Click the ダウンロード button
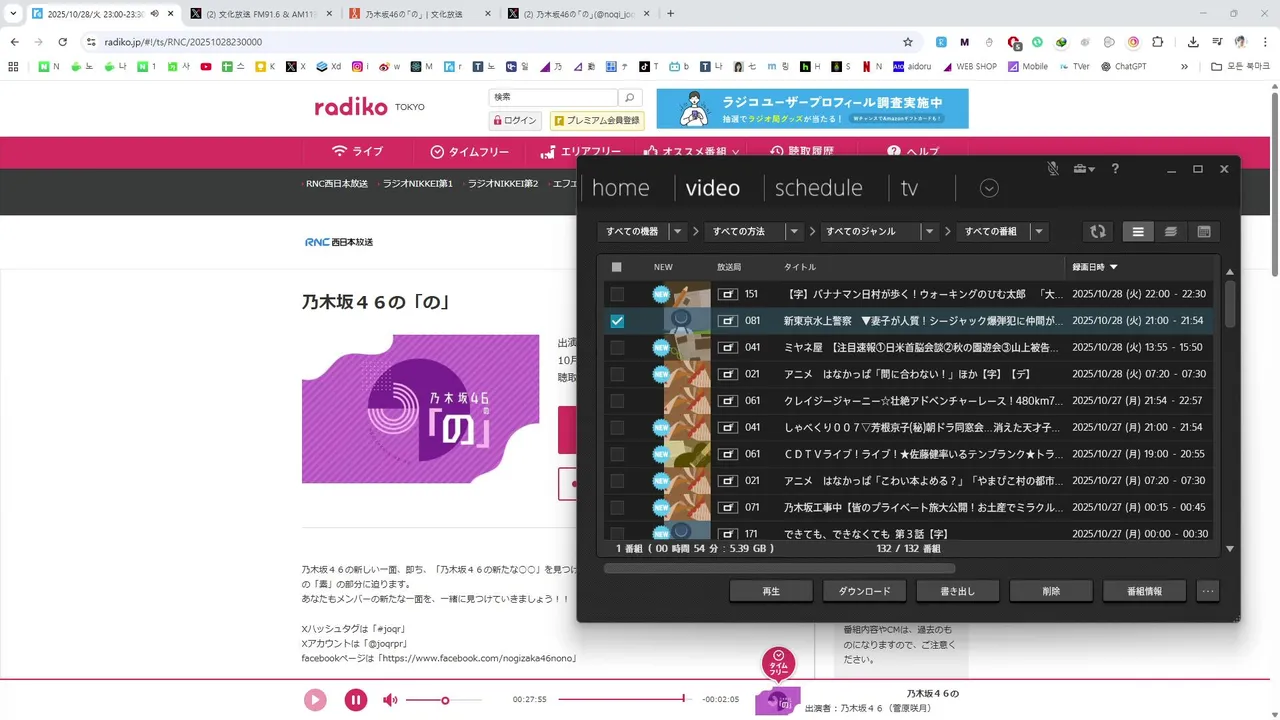Screen dimensions: 1280x720 (x=864, y=591)
